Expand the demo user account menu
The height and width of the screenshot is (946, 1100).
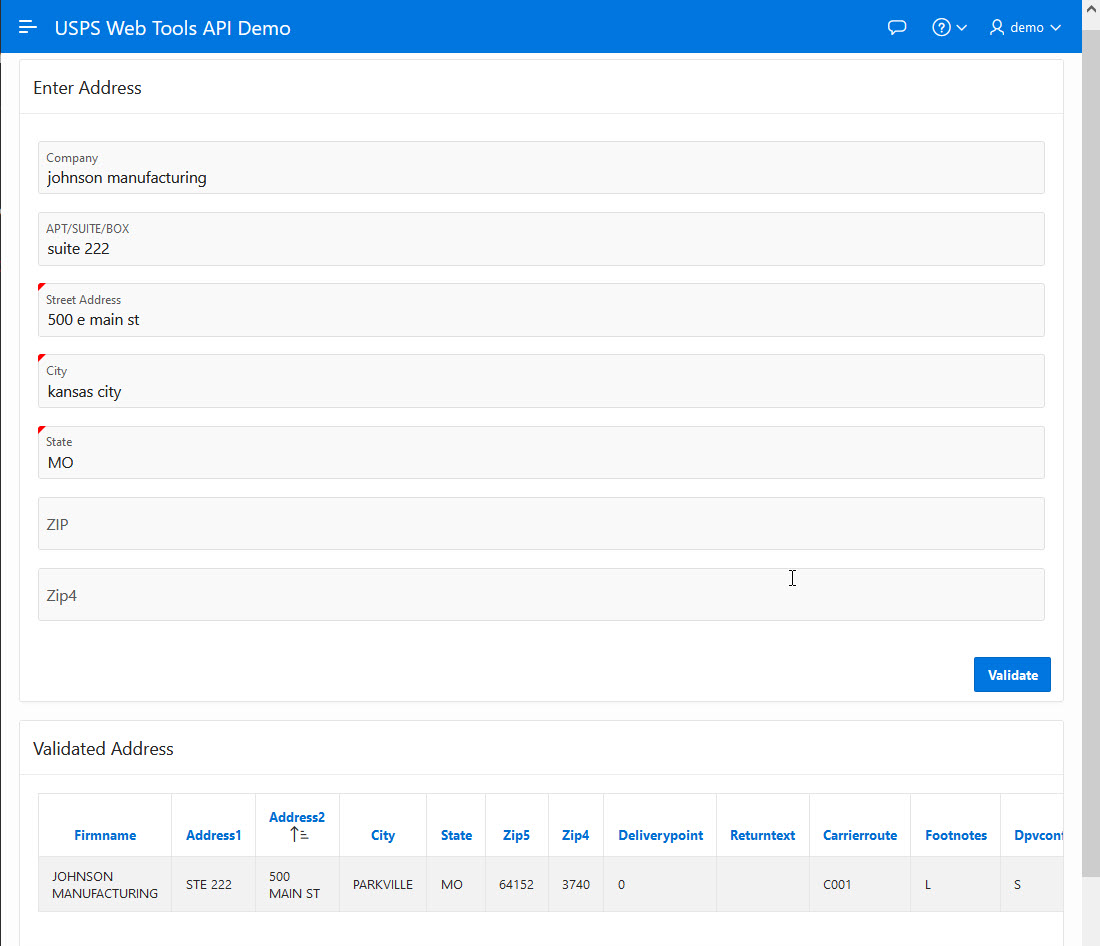pyautogui.click(x=1025, y=27)
